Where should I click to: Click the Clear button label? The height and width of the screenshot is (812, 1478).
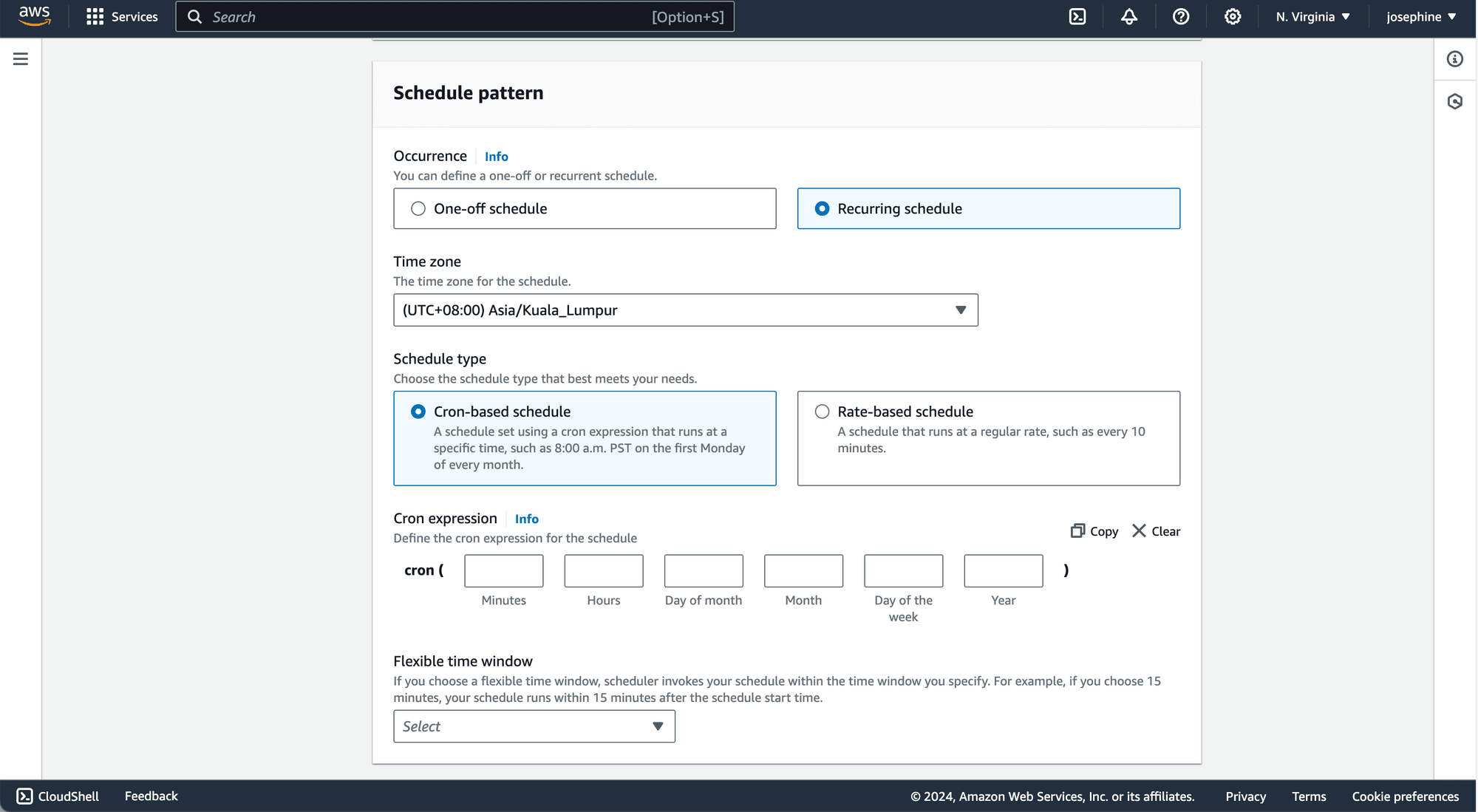pyautogui.click(x=1166, y=531)
